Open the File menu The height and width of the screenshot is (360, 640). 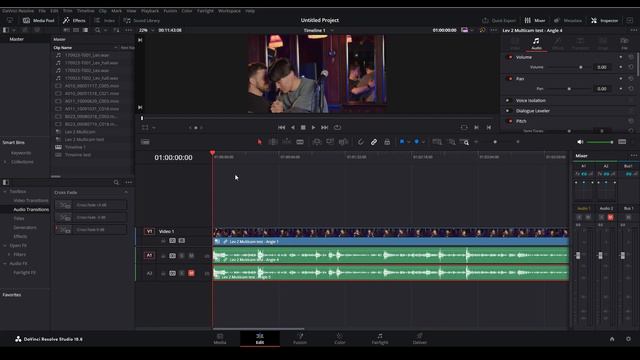[42, 11]
